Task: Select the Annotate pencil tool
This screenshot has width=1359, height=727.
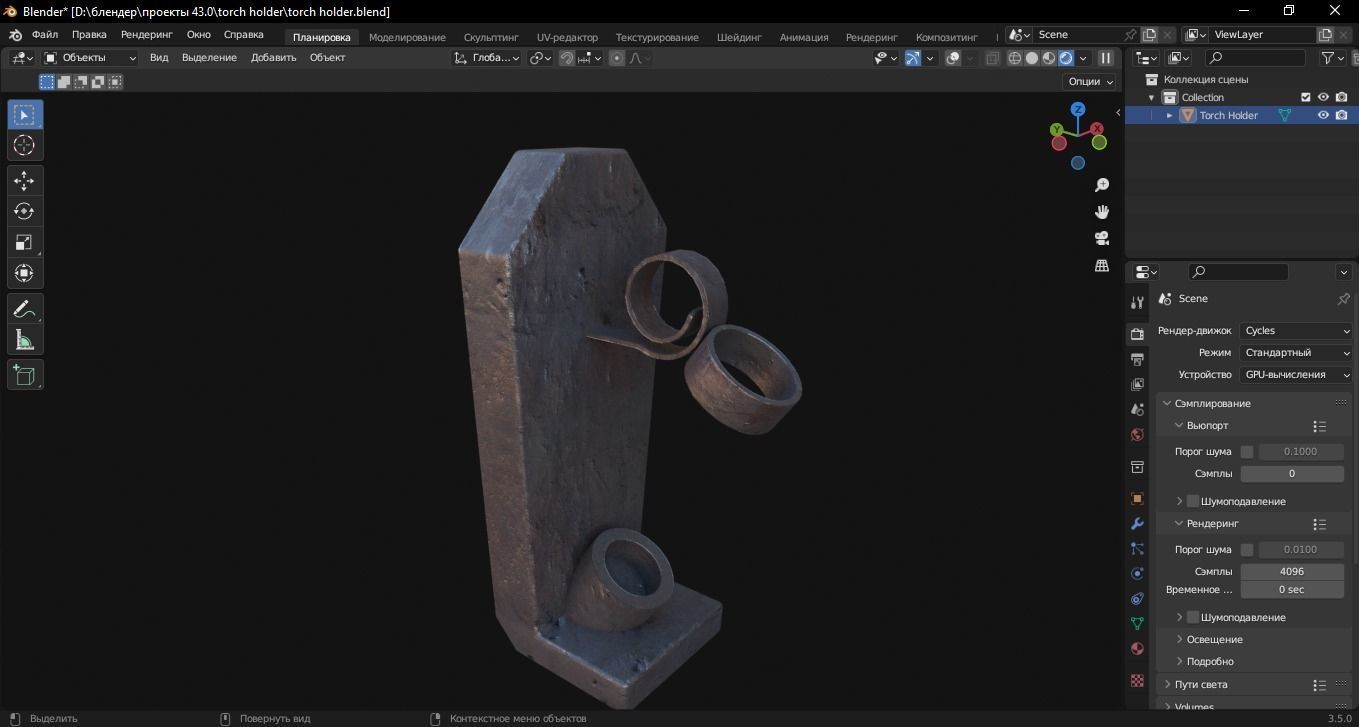Action: (25, 309)
